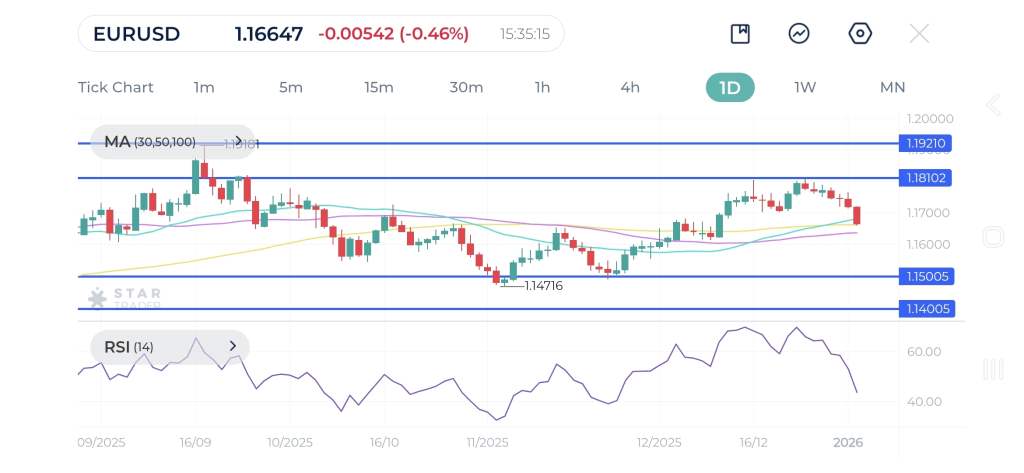The image size is (1024, 473).
Task: Expand the MA (30,50,100) indicator settings
Action: point(172,142)
